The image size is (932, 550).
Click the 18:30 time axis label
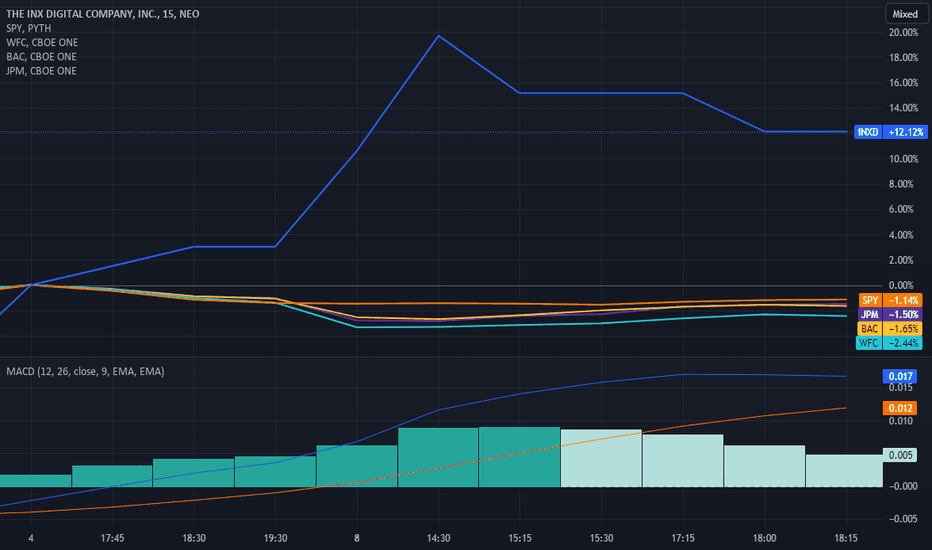click(x=194, y=538)
